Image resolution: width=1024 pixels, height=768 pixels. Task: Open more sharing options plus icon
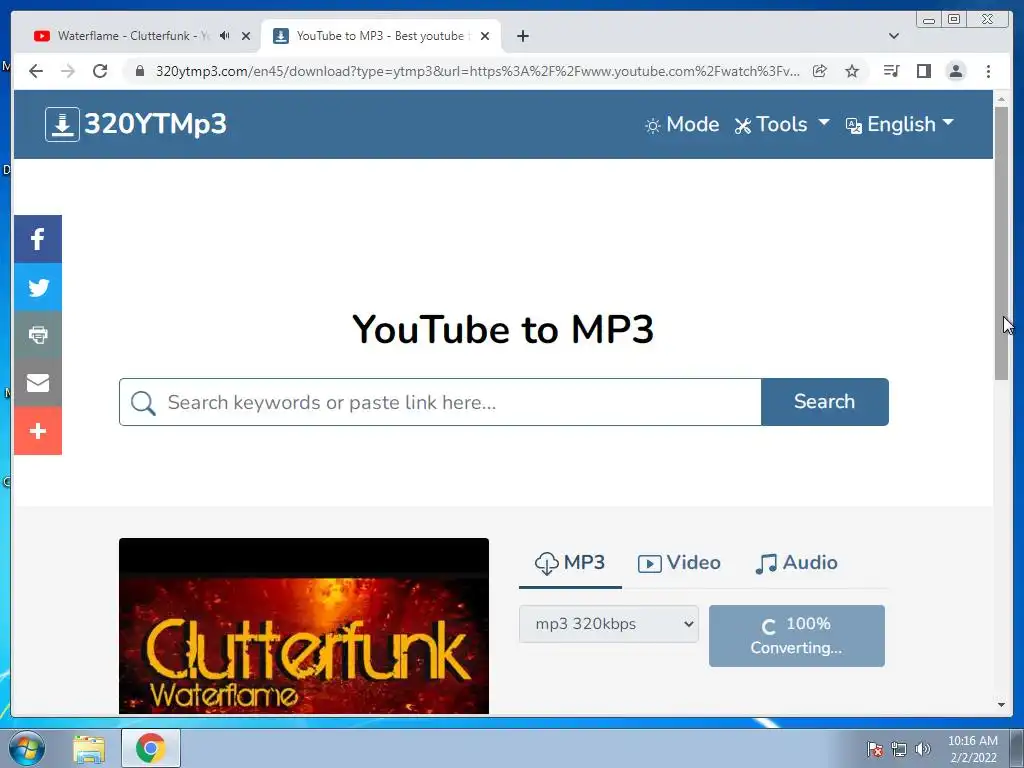[38, 431]
